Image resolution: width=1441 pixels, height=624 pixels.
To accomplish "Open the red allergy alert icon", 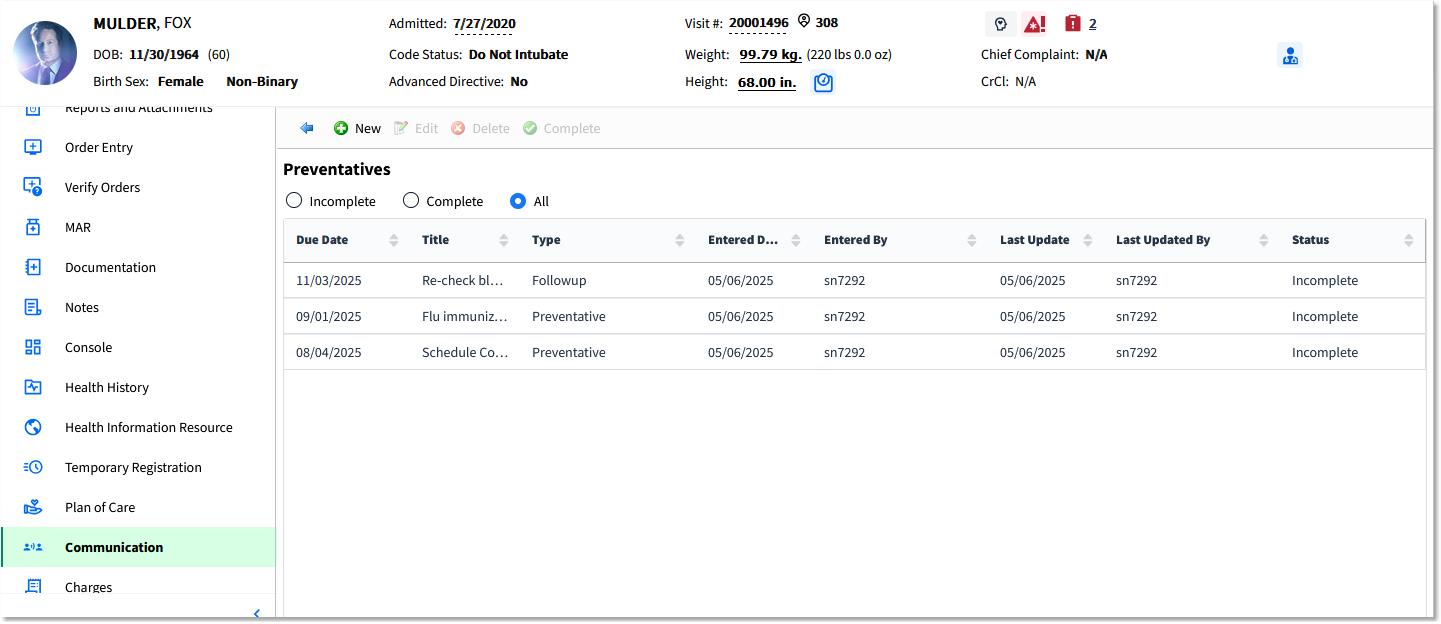I will 1035,23.
